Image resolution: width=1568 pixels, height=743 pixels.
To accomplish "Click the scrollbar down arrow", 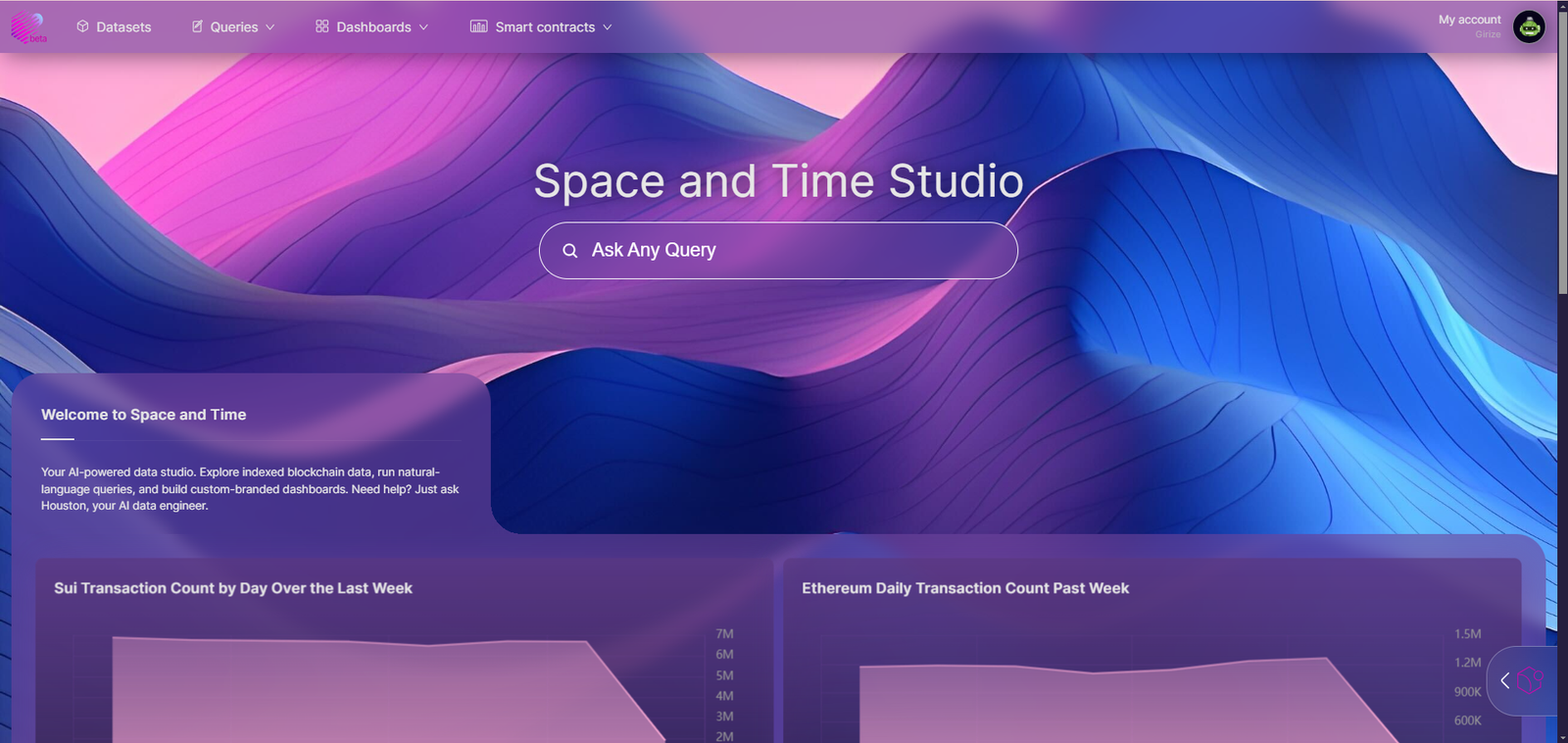I will (x=1562, y=736).
